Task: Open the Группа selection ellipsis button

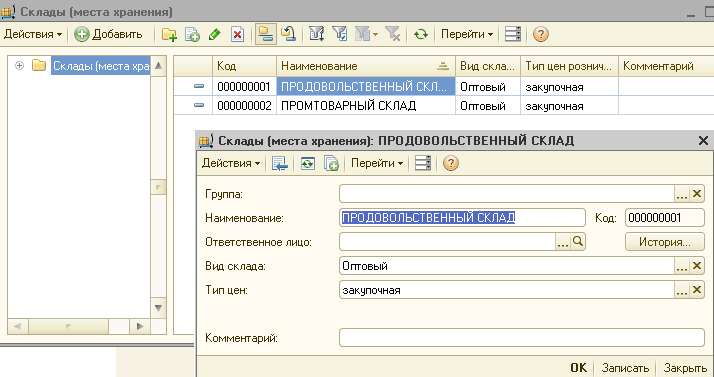Action: (x=681, y=194)
